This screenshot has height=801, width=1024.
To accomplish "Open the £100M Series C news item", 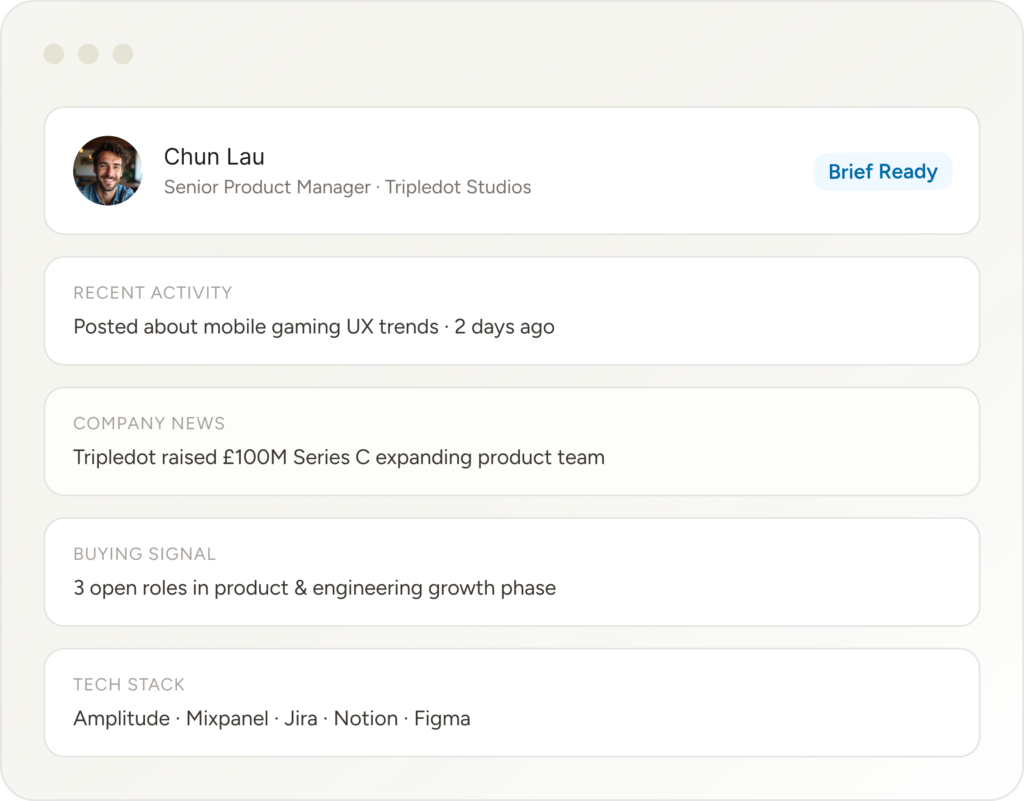I will [338, 458].
